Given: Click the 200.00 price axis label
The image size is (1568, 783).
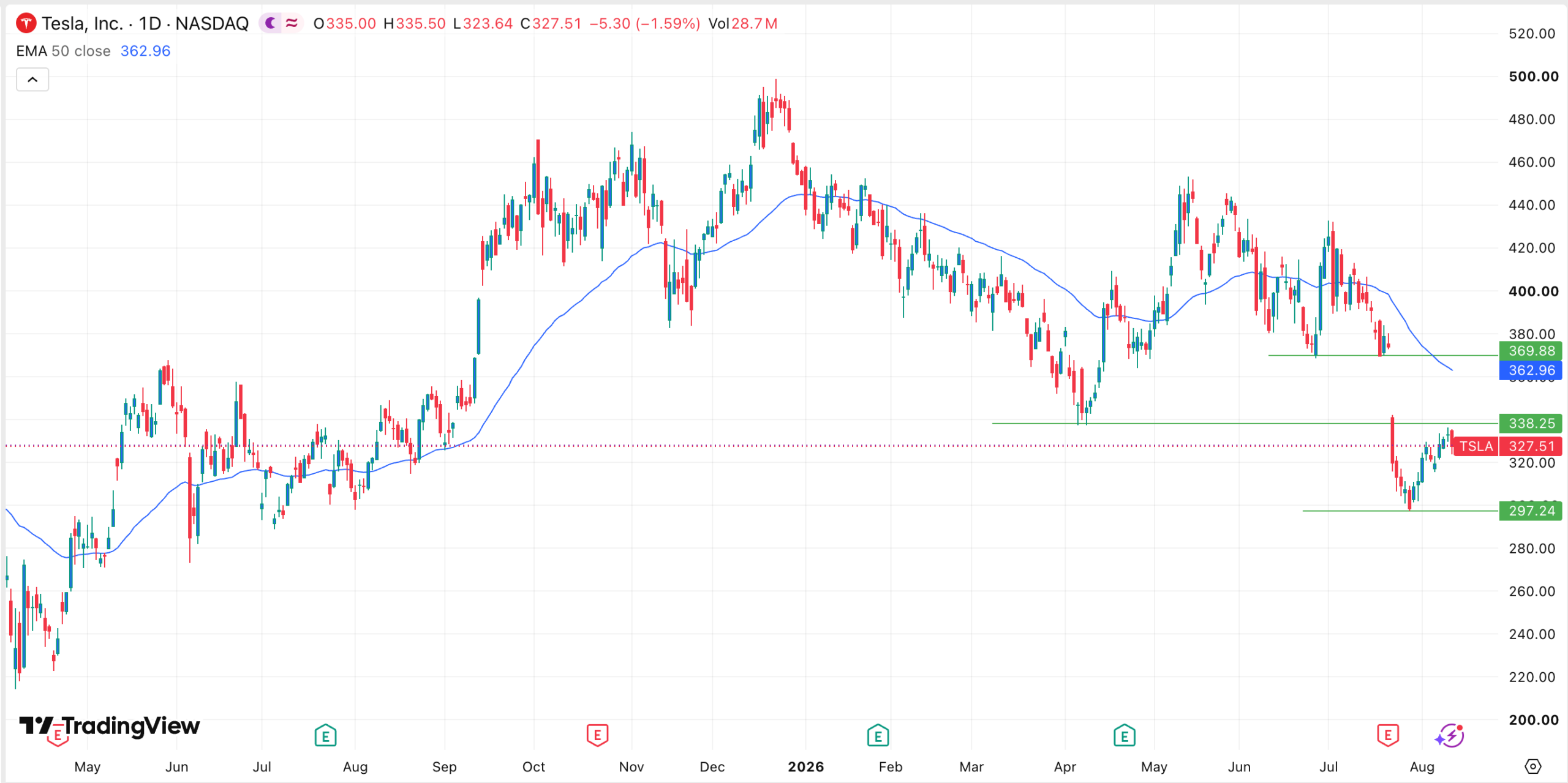Looking at the screenshot, I should (x=1534, y=720).
